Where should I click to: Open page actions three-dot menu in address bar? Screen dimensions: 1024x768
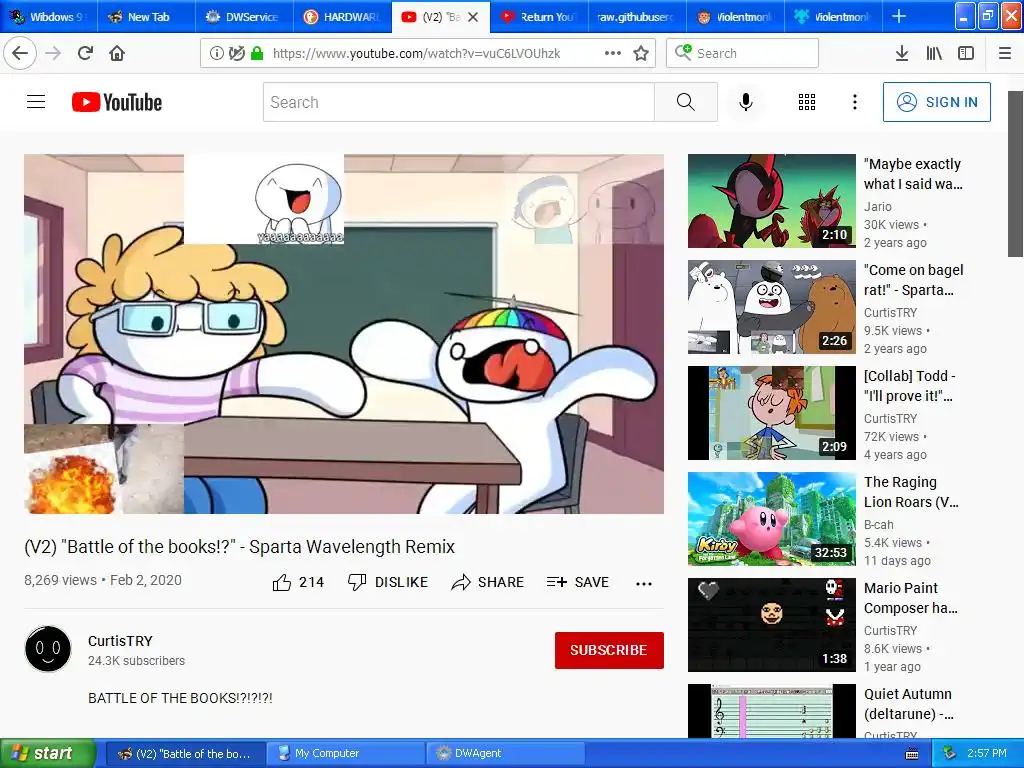(x=613, y=54)
